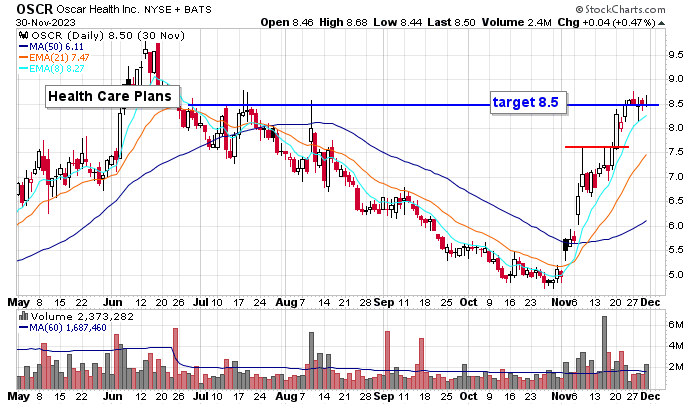This screenshot has height=405, width=700.
Task: Click the Jun label under the price chart
Action: pyautogui.click(x=112, y=302)
